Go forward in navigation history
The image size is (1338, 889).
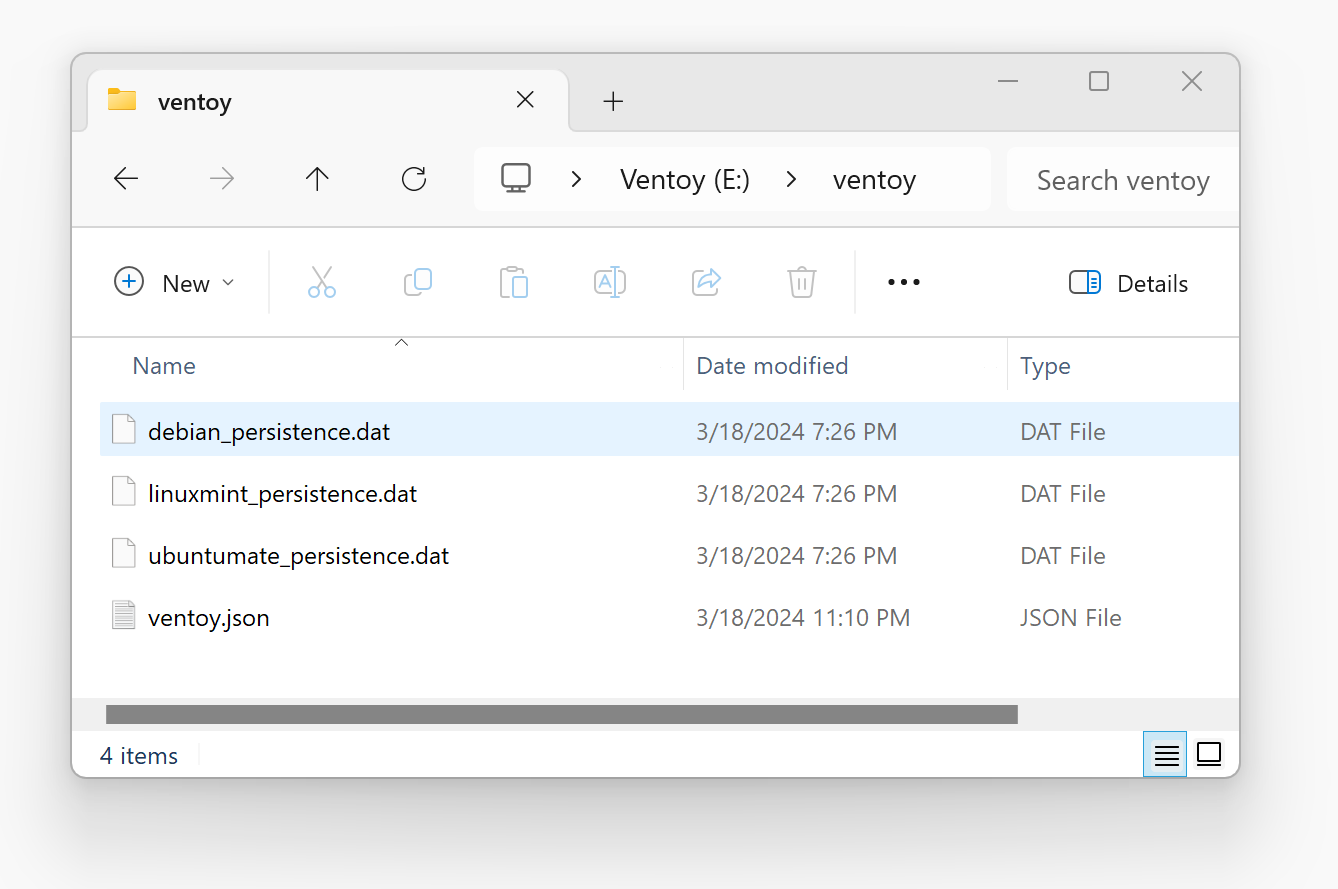221,178
